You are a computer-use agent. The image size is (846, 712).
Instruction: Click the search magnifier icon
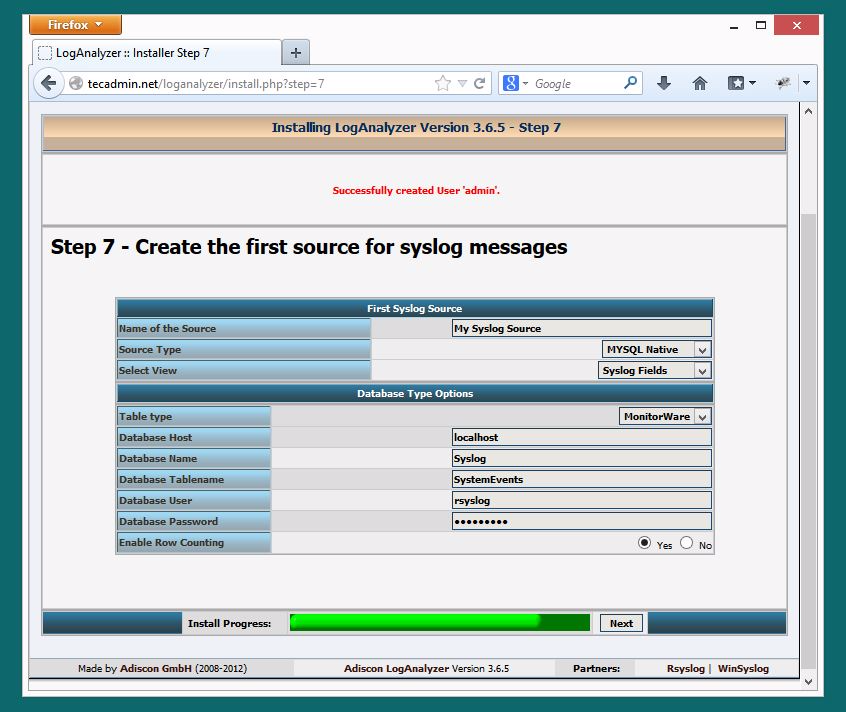click(630, 83)
